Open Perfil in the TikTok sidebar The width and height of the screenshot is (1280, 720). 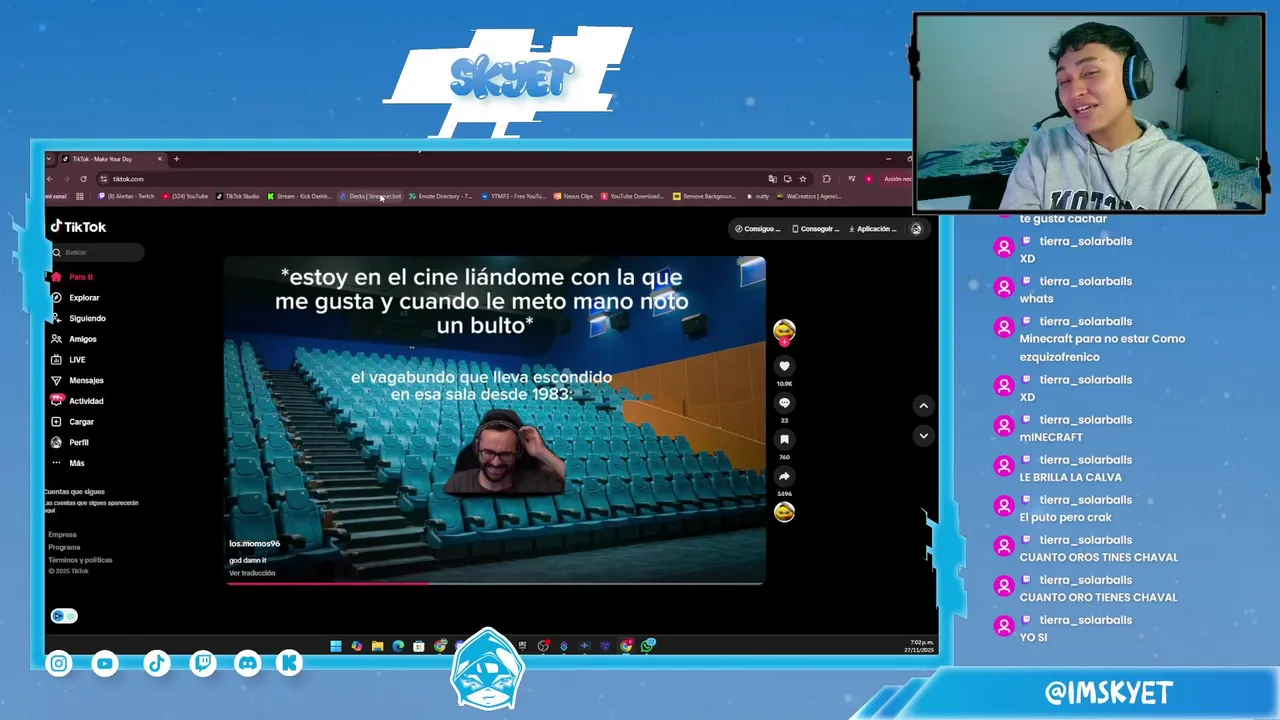tap(70, 442)
